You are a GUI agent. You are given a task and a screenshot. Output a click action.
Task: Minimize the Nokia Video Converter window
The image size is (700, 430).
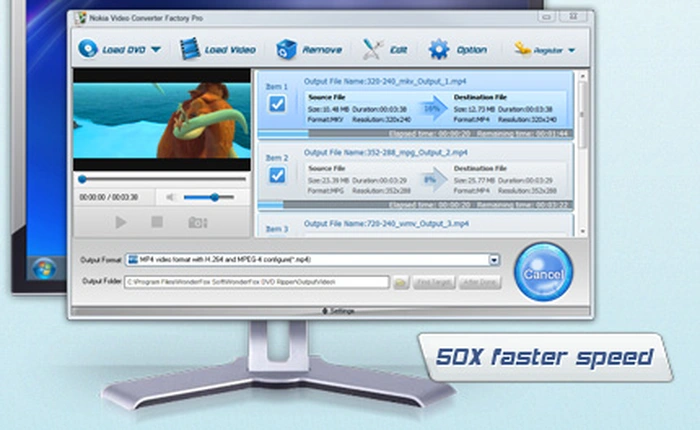546,17
